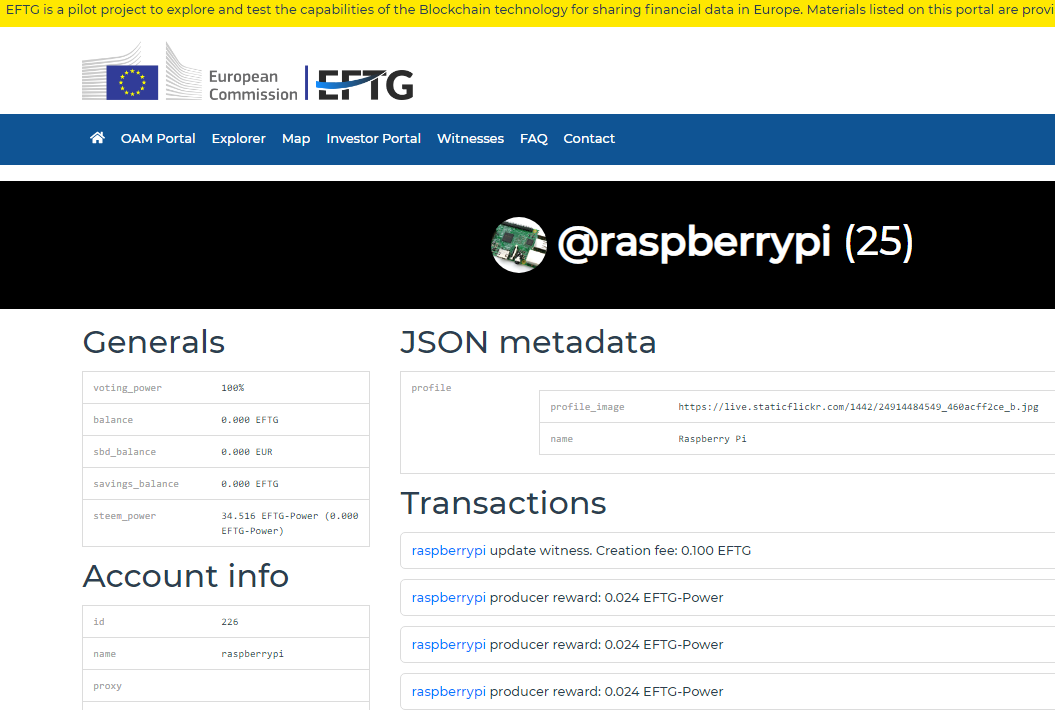Select the account id value 226
Image resolution: width=1055 pixels, height=710 pixels.
click(x=230, y=622)
